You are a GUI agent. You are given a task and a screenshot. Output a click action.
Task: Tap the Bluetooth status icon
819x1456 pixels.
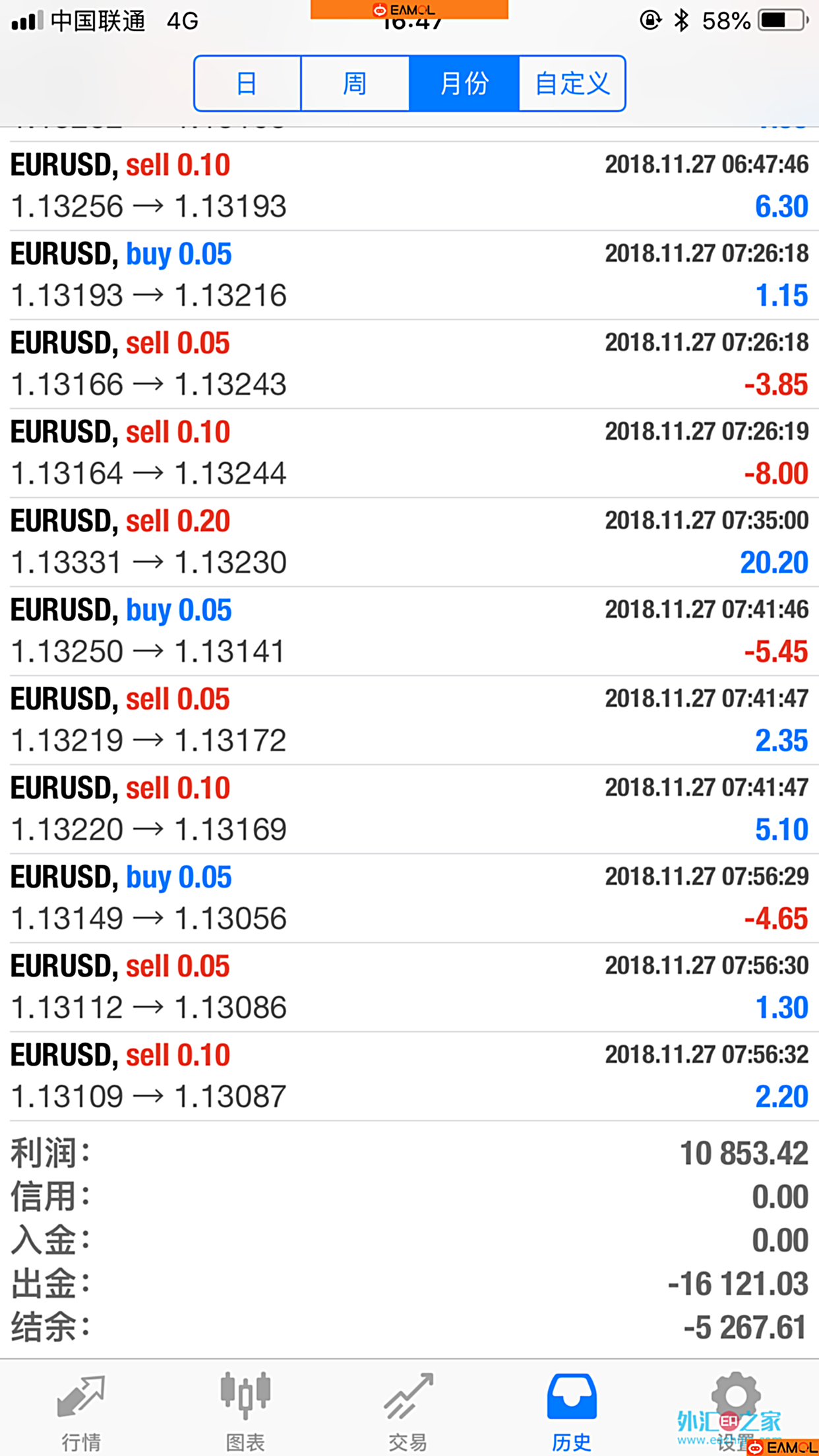click(x=681, y=20)
